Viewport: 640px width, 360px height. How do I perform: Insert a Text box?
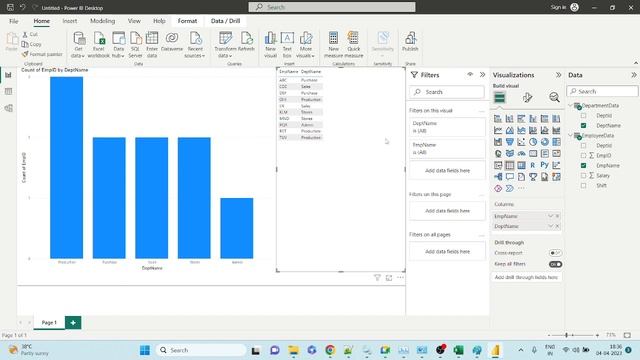287,44
